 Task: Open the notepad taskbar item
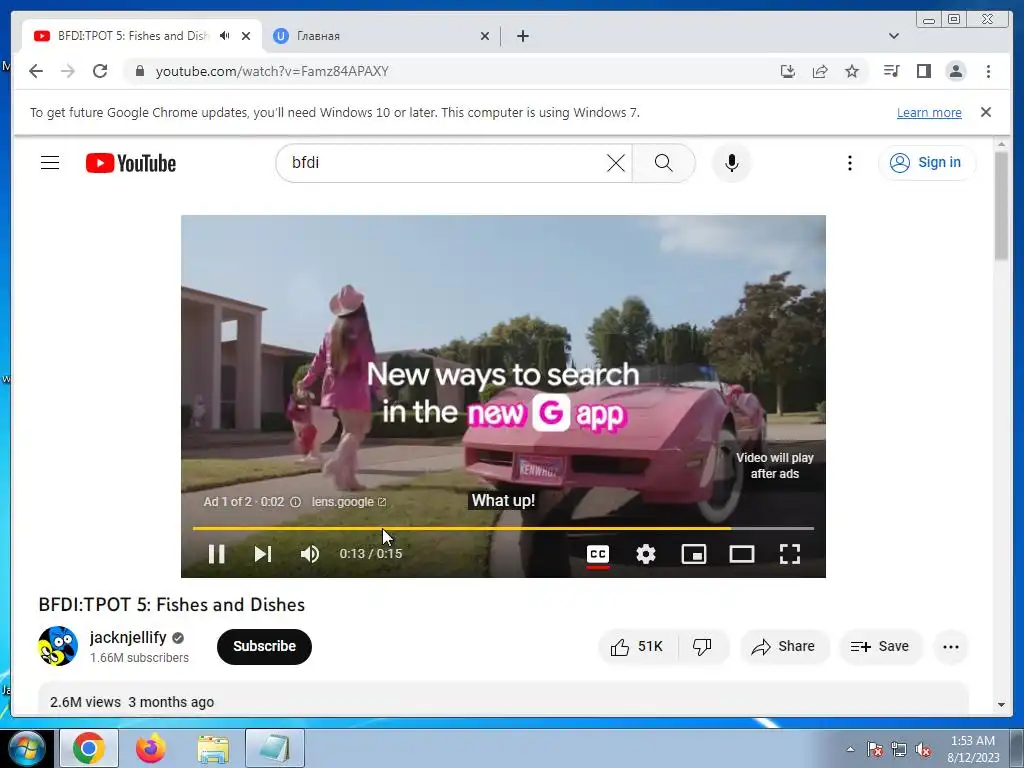(274, 748)
